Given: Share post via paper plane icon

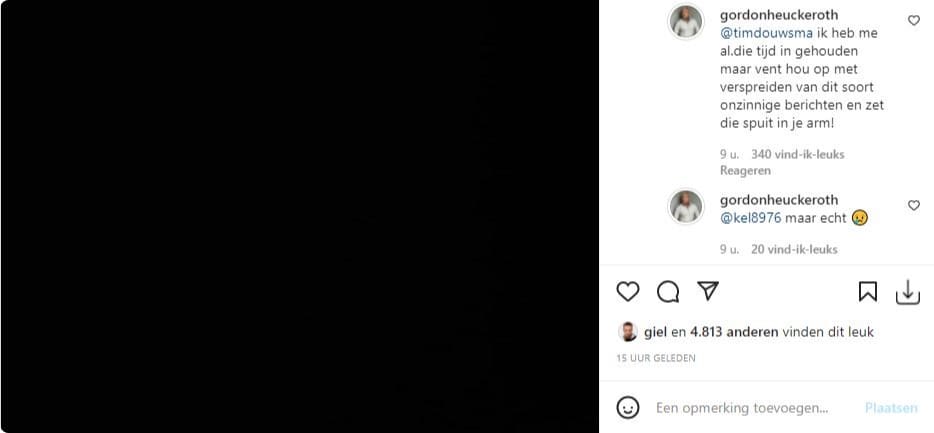Looking at the screenshot, I should pyautogui.click(x=708, y=291).
